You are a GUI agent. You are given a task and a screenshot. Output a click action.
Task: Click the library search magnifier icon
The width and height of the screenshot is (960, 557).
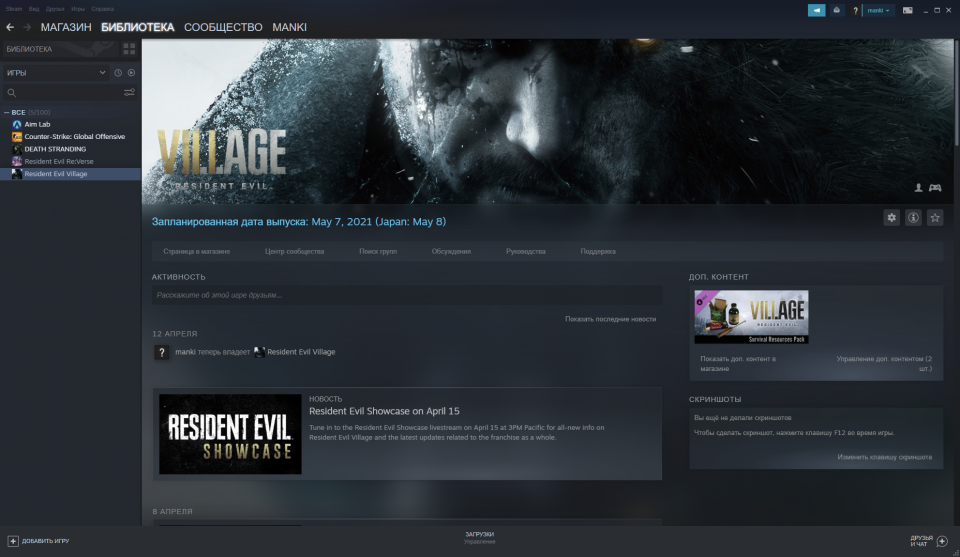12,93
